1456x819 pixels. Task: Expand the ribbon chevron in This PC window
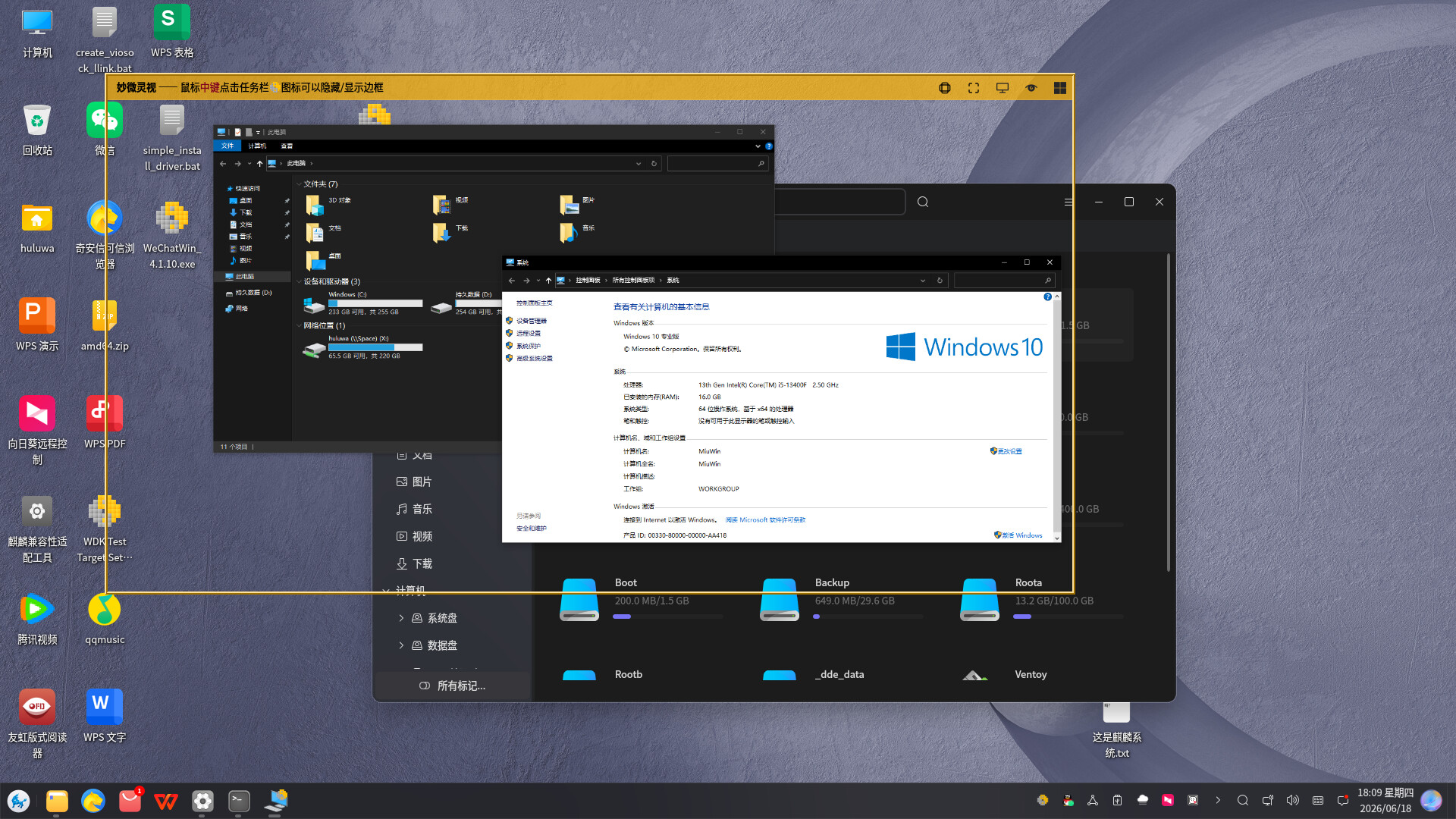pyautogui.click(x=758, y=146)
